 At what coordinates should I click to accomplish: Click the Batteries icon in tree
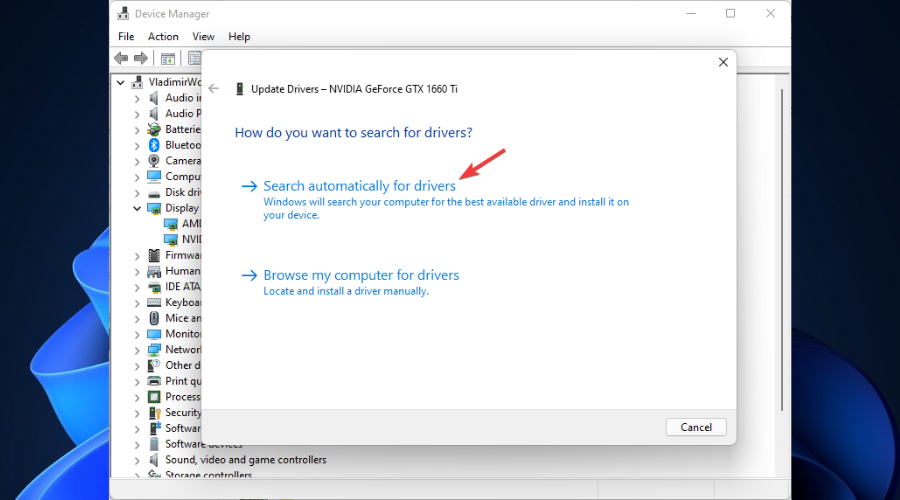[154, 129]
